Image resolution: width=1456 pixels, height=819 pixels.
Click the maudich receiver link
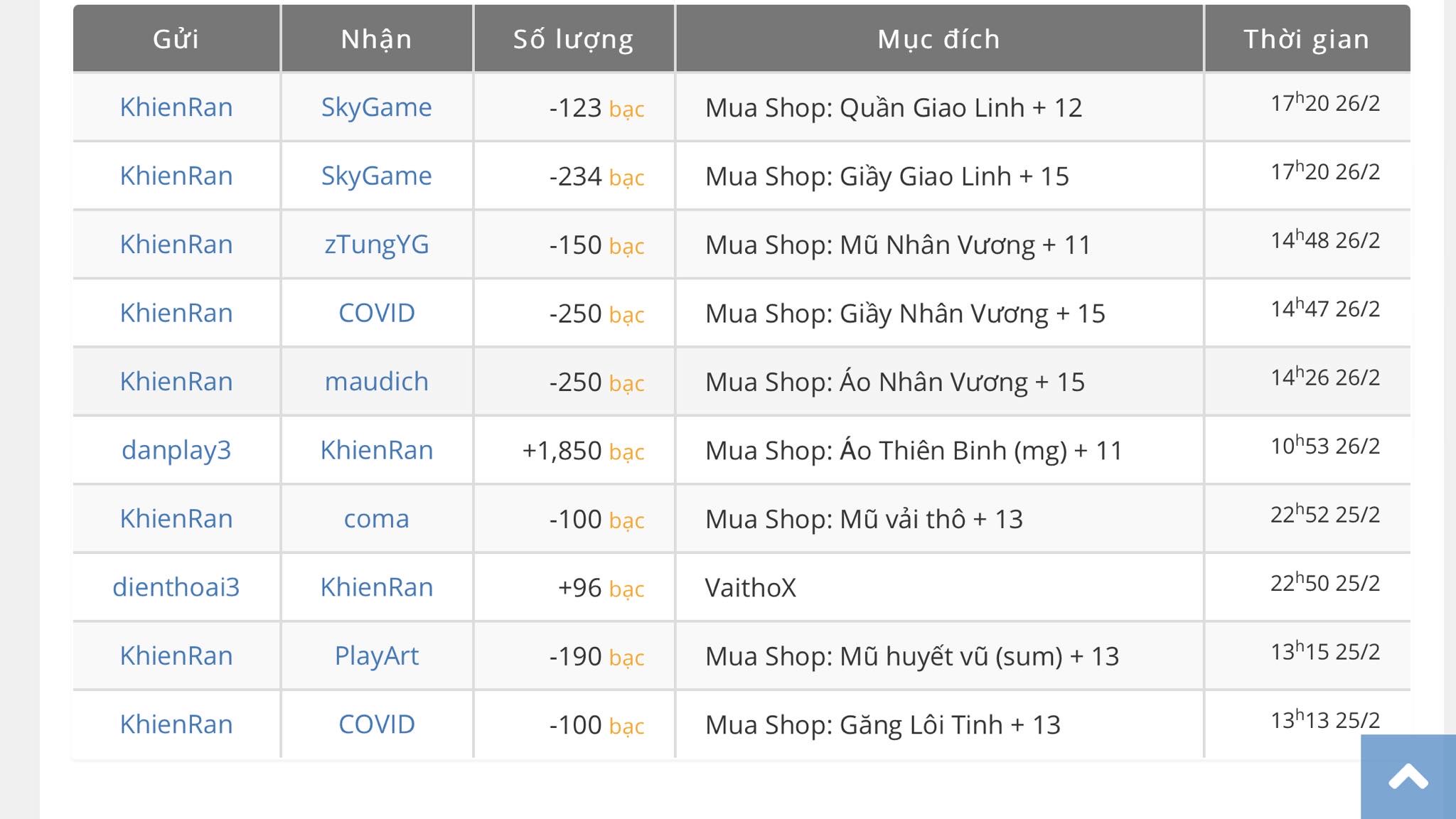(376, 382)
